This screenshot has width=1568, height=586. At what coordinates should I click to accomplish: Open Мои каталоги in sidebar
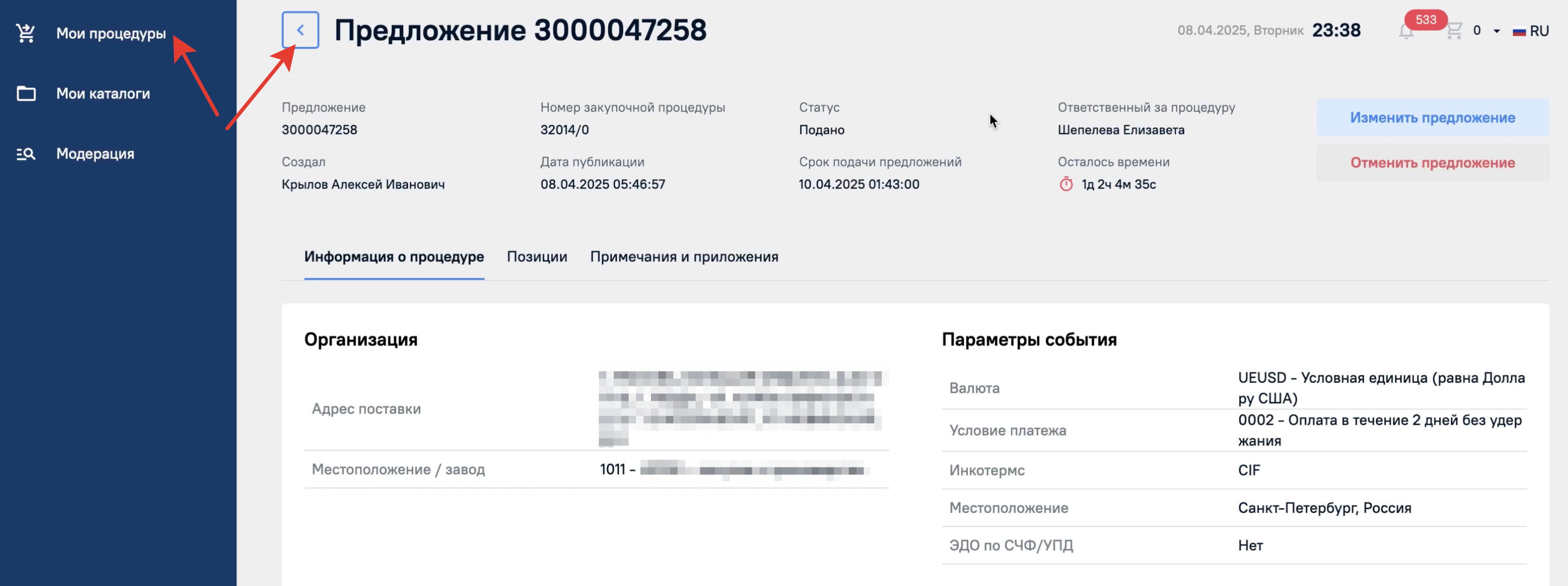pos(103,93)
